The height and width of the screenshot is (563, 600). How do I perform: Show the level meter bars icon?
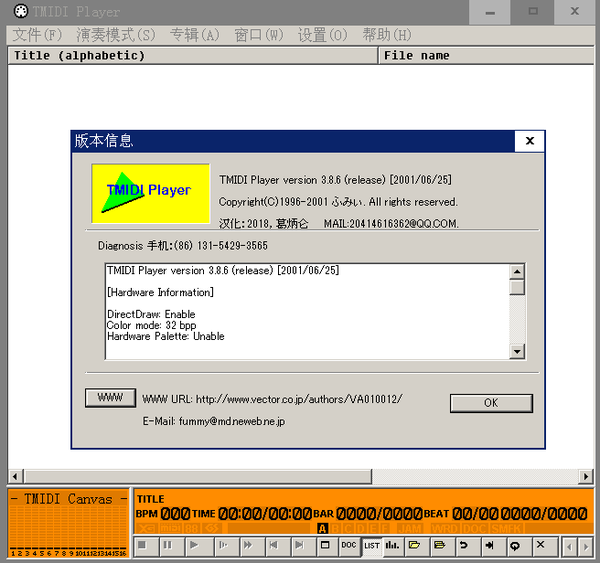(393, 546)
